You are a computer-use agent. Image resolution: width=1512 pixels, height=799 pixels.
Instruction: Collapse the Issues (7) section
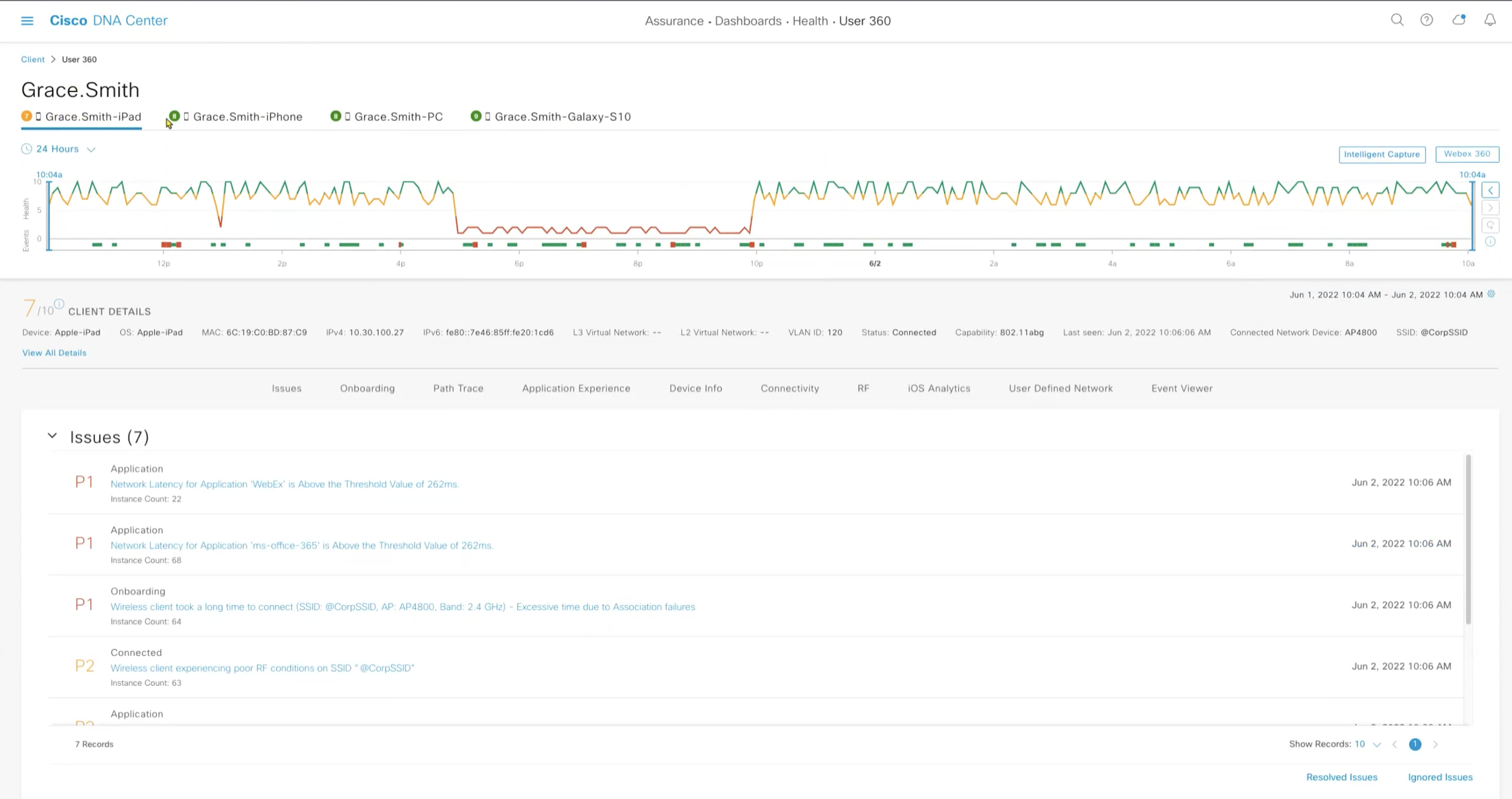click(x=52, y=436)
